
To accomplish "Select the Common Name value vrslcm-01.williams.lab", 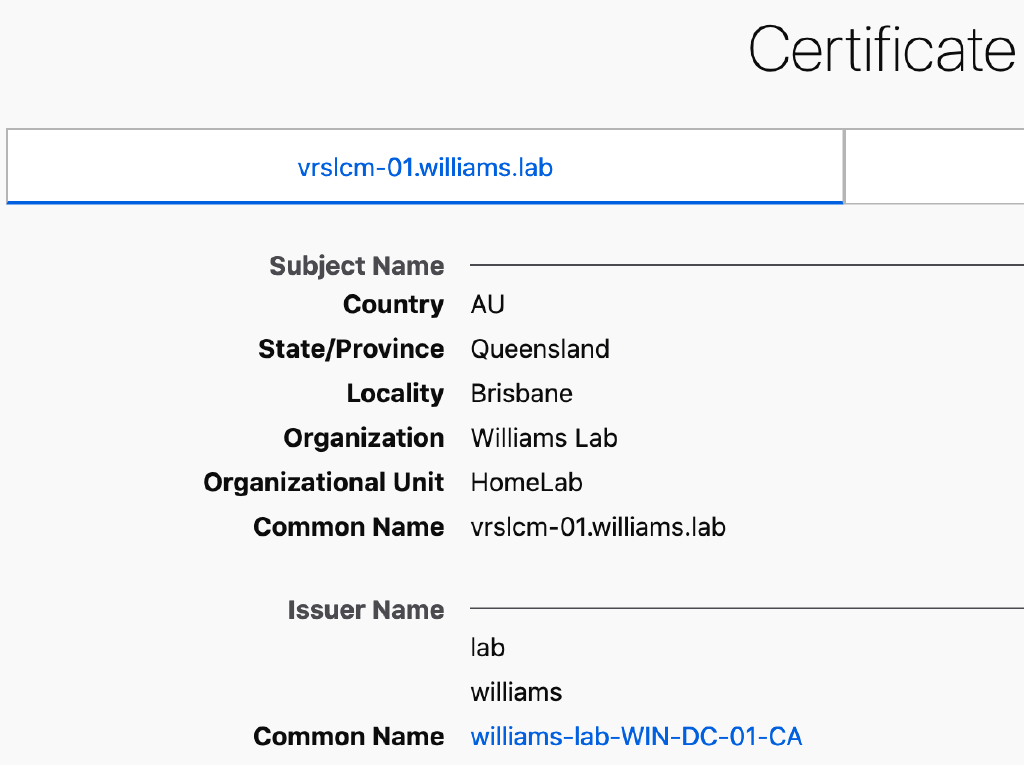I will click(x=598, y=526).
